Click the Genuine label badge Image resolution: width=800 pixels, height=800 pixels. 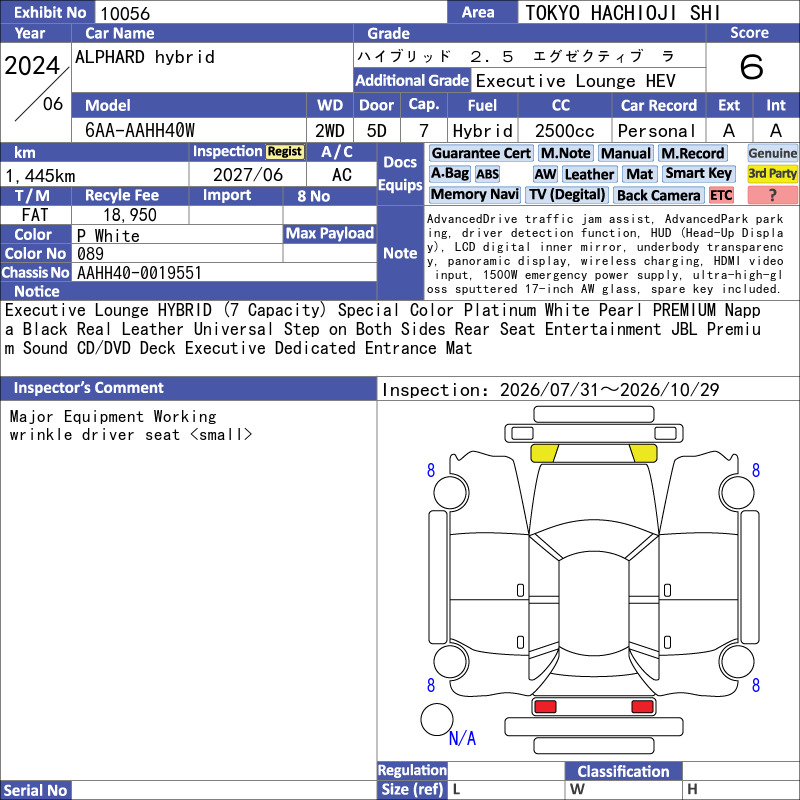tap(772, 153)
